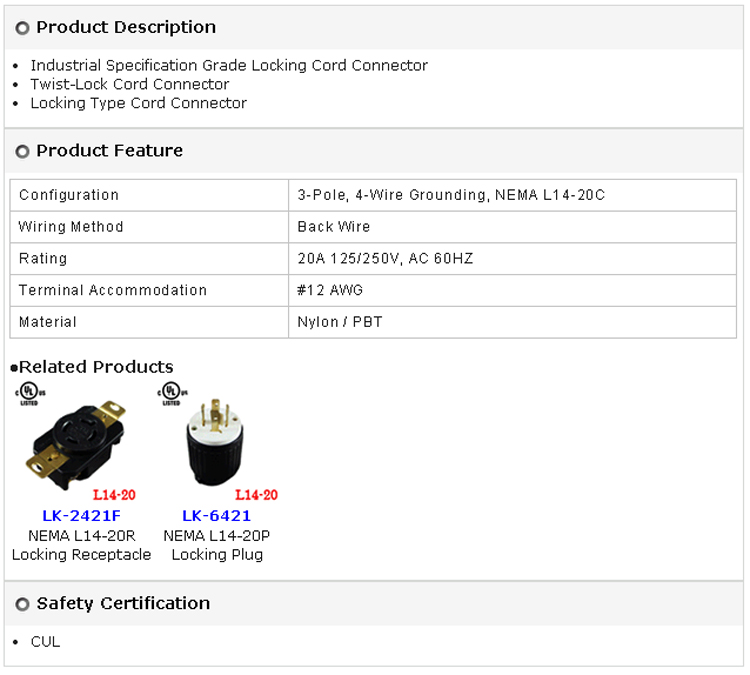
Task: Click the circle icon beside Product Description
Action: [x=23, y=28]
